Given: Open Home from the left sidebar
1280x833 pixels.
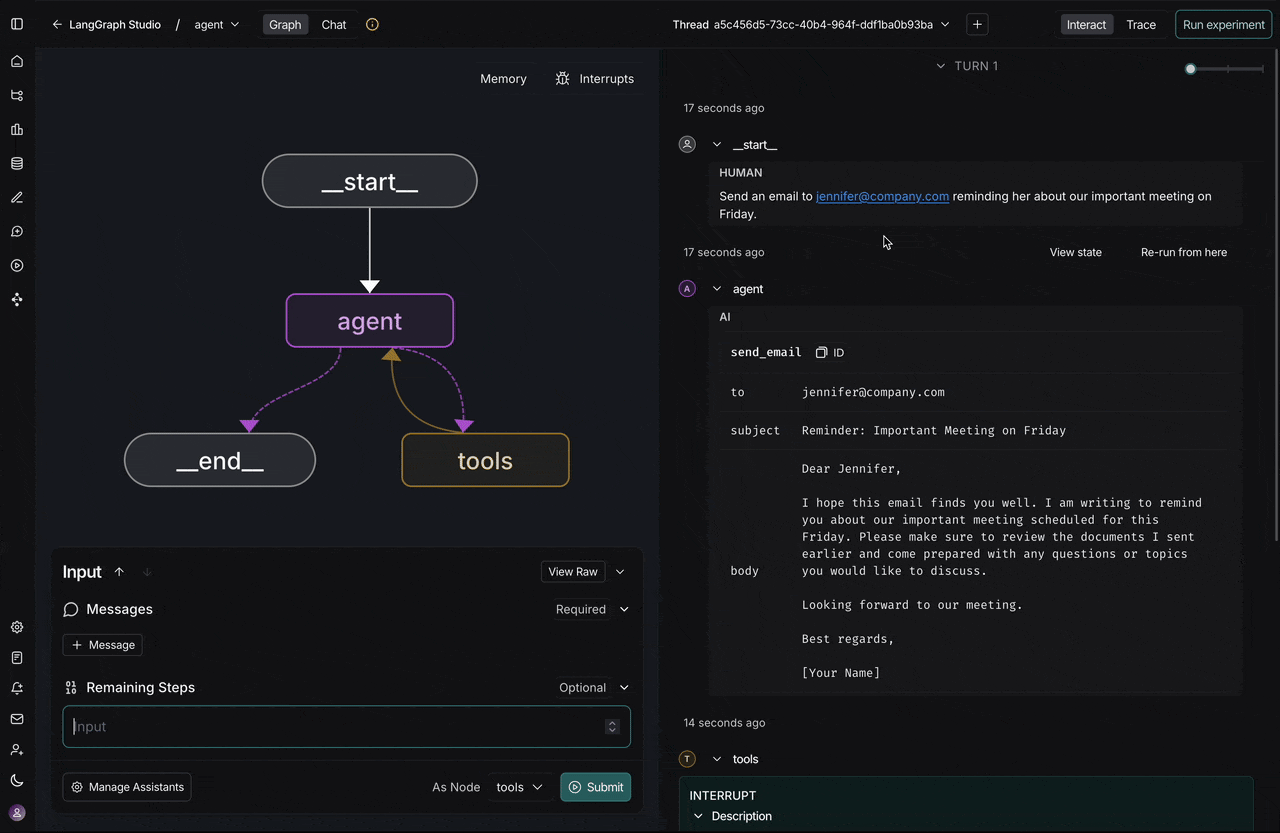Looking at the screenshot, I should [16, 61].
